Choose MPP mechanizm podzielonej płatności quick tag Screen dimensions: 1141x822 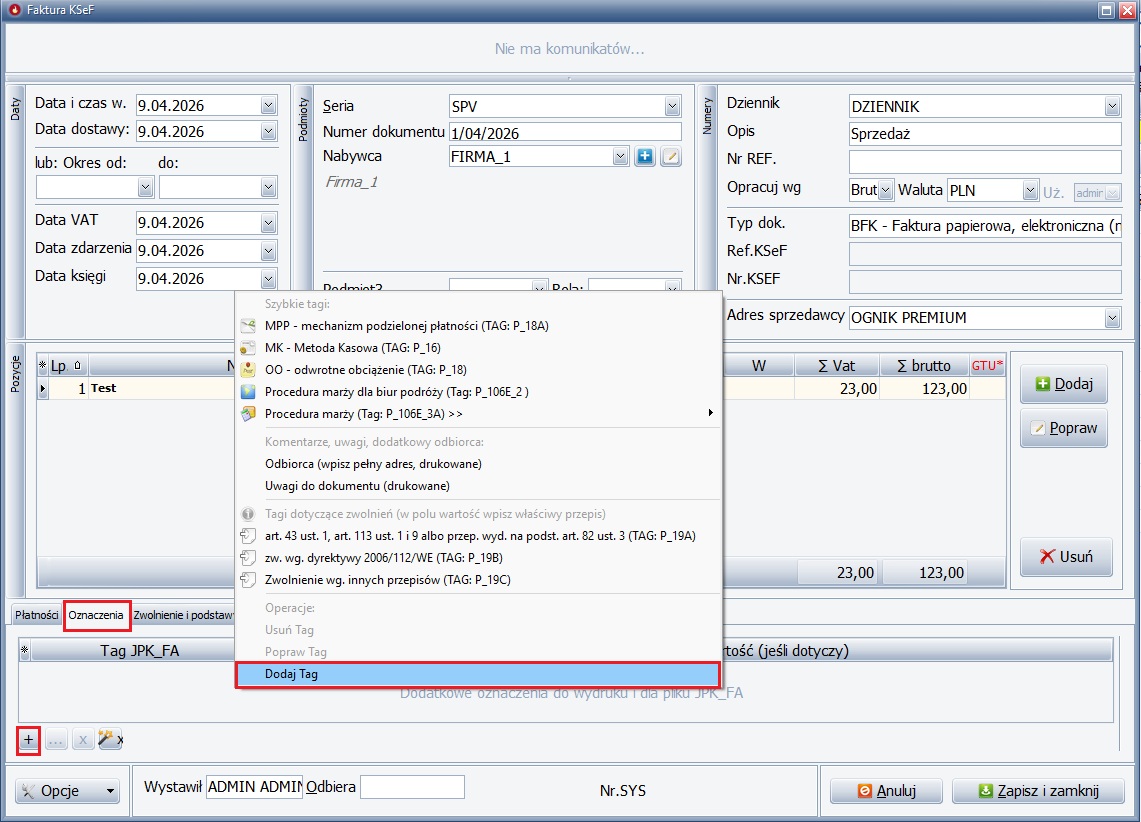(x=406, y=326)
